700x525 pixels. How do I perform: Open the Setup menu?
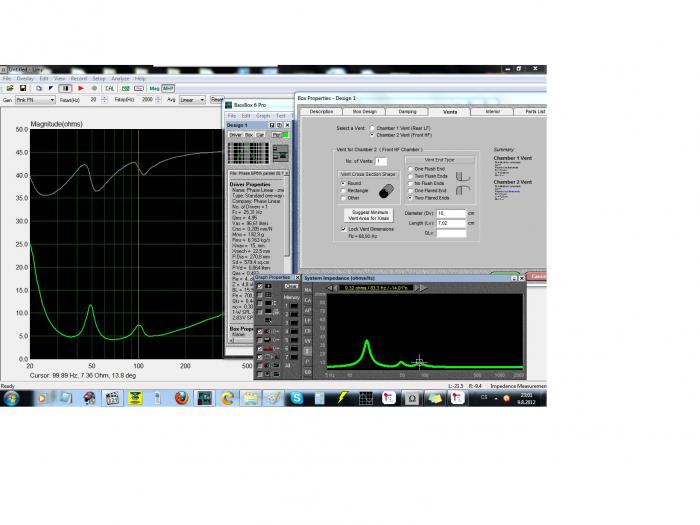(x=99, y=79)
